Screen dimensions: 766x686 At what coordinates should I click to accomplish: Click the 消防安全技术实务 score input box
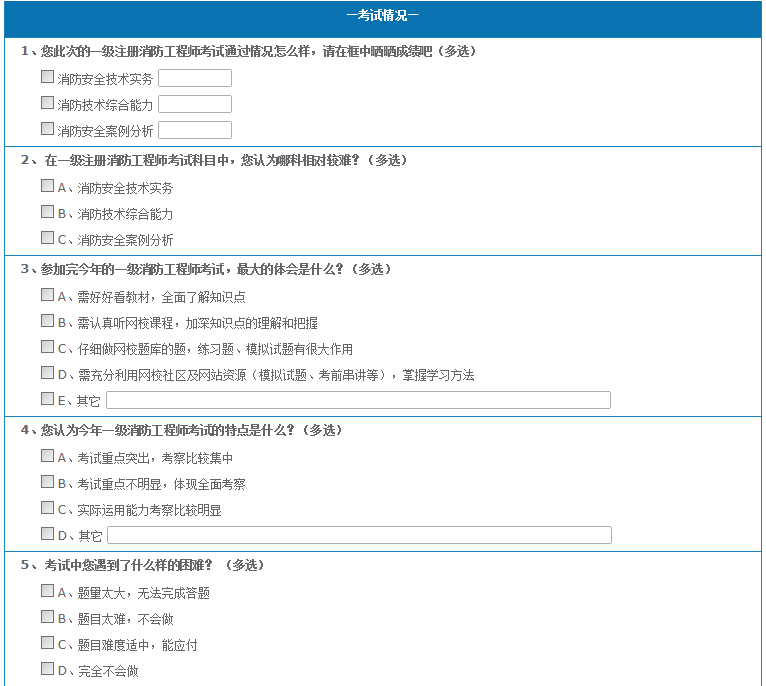point(195,78)
